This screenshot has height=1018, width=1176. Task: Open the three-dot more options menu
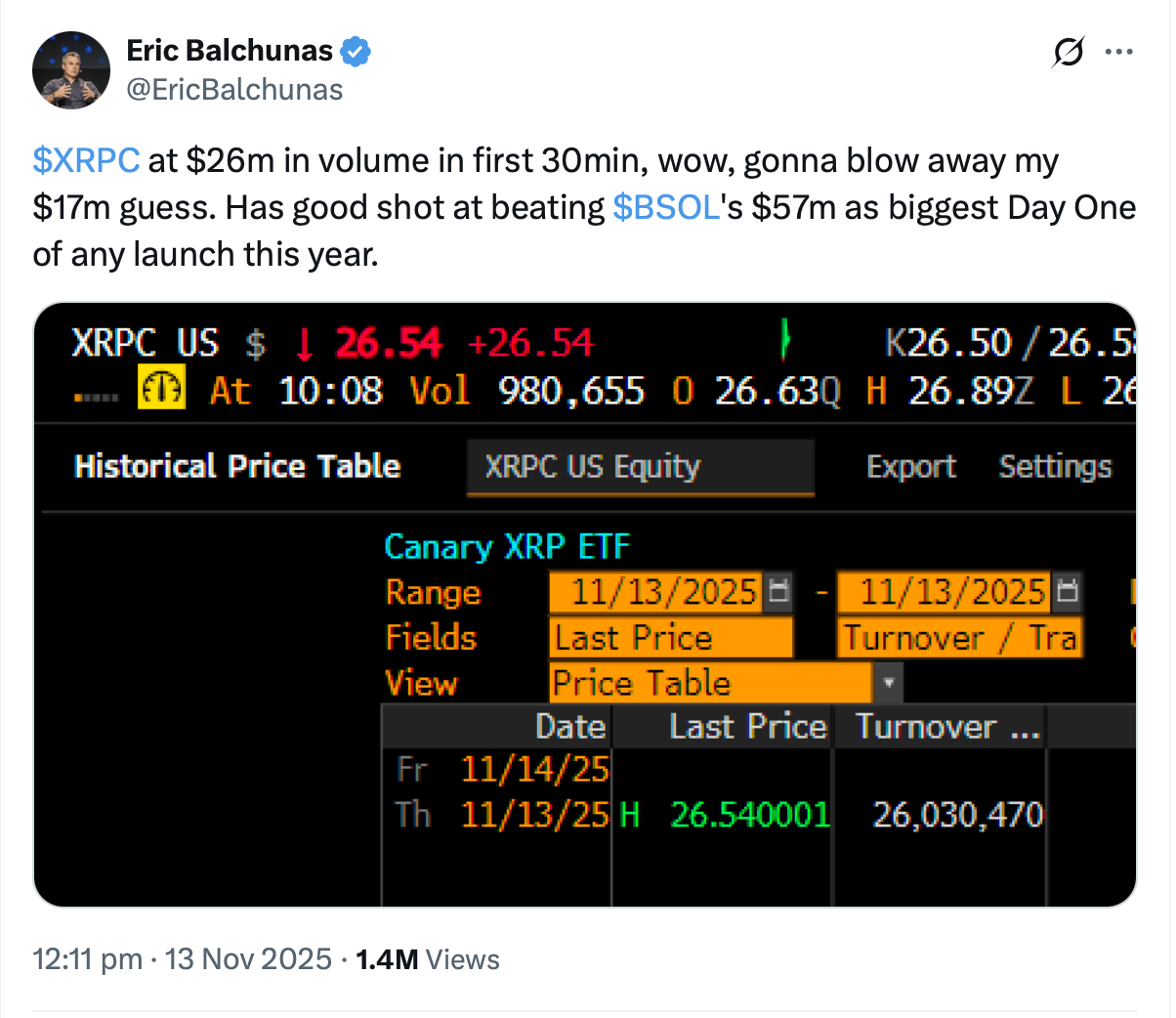[1119, 52]
